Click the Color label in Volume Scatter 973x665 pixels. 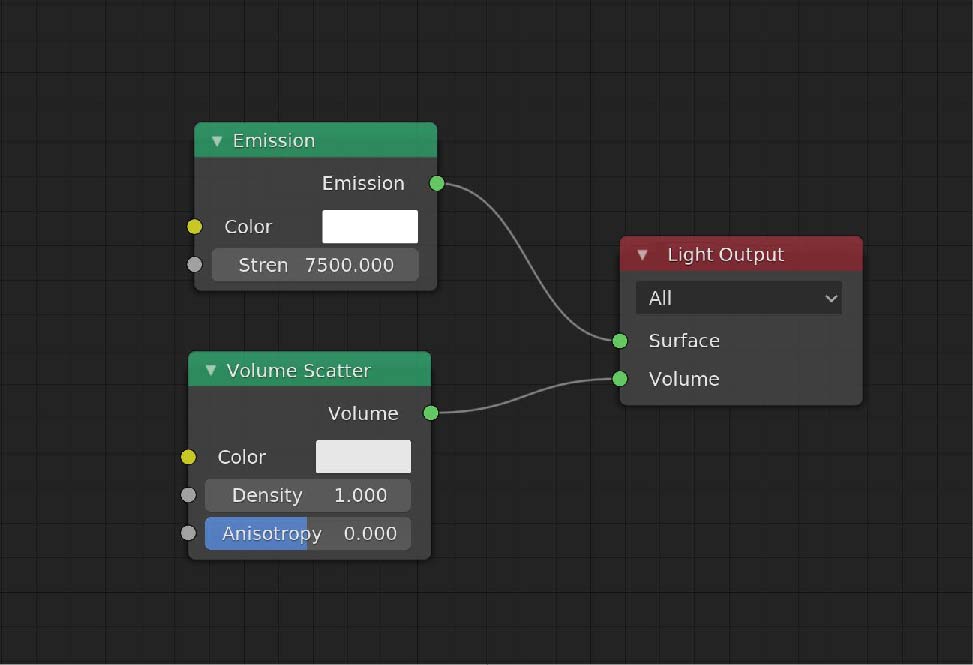click(241, 457)
